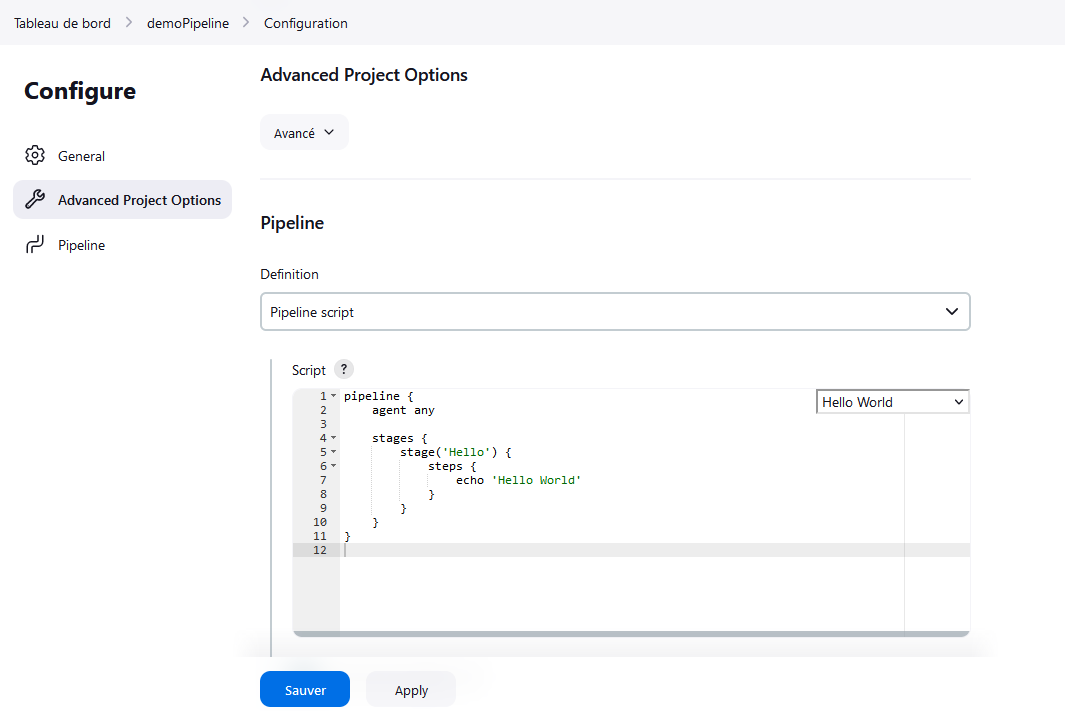Collapse code fold arrow on line 5
This screenshot has height=711, width=1065.
(333, 452)
